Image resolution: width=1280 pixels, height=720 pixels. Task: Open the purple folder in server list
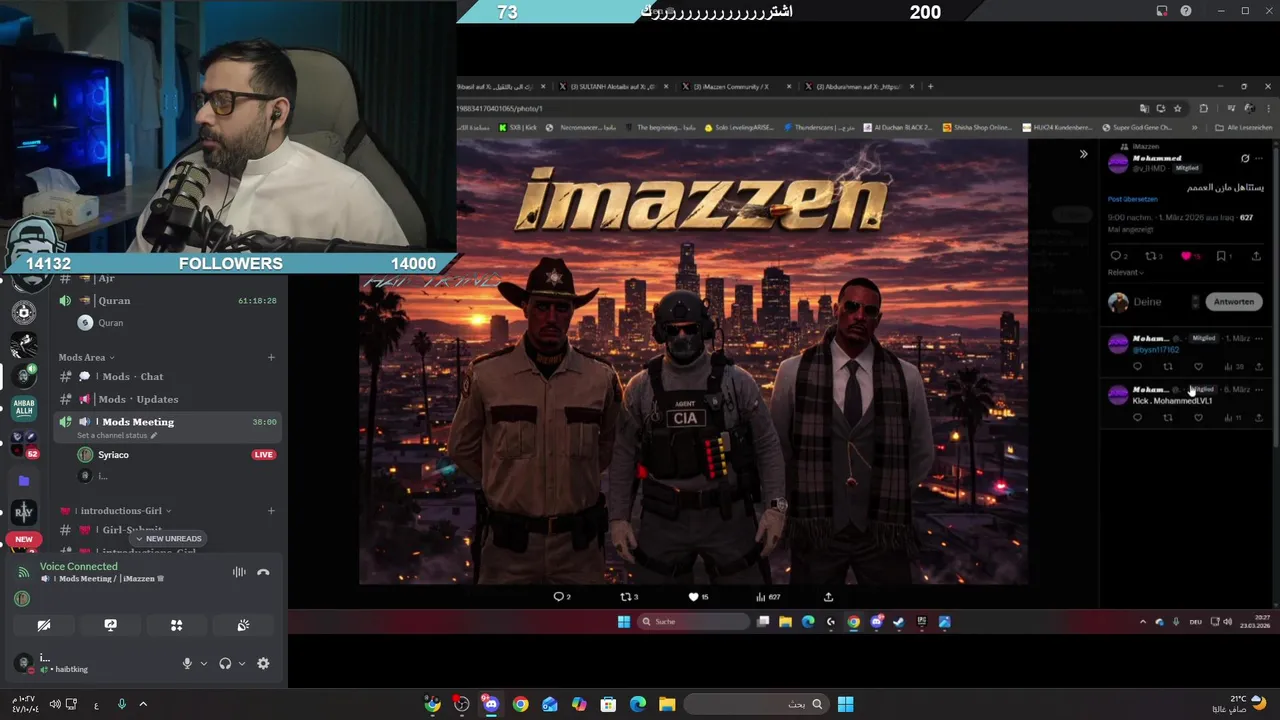(24, 481)
